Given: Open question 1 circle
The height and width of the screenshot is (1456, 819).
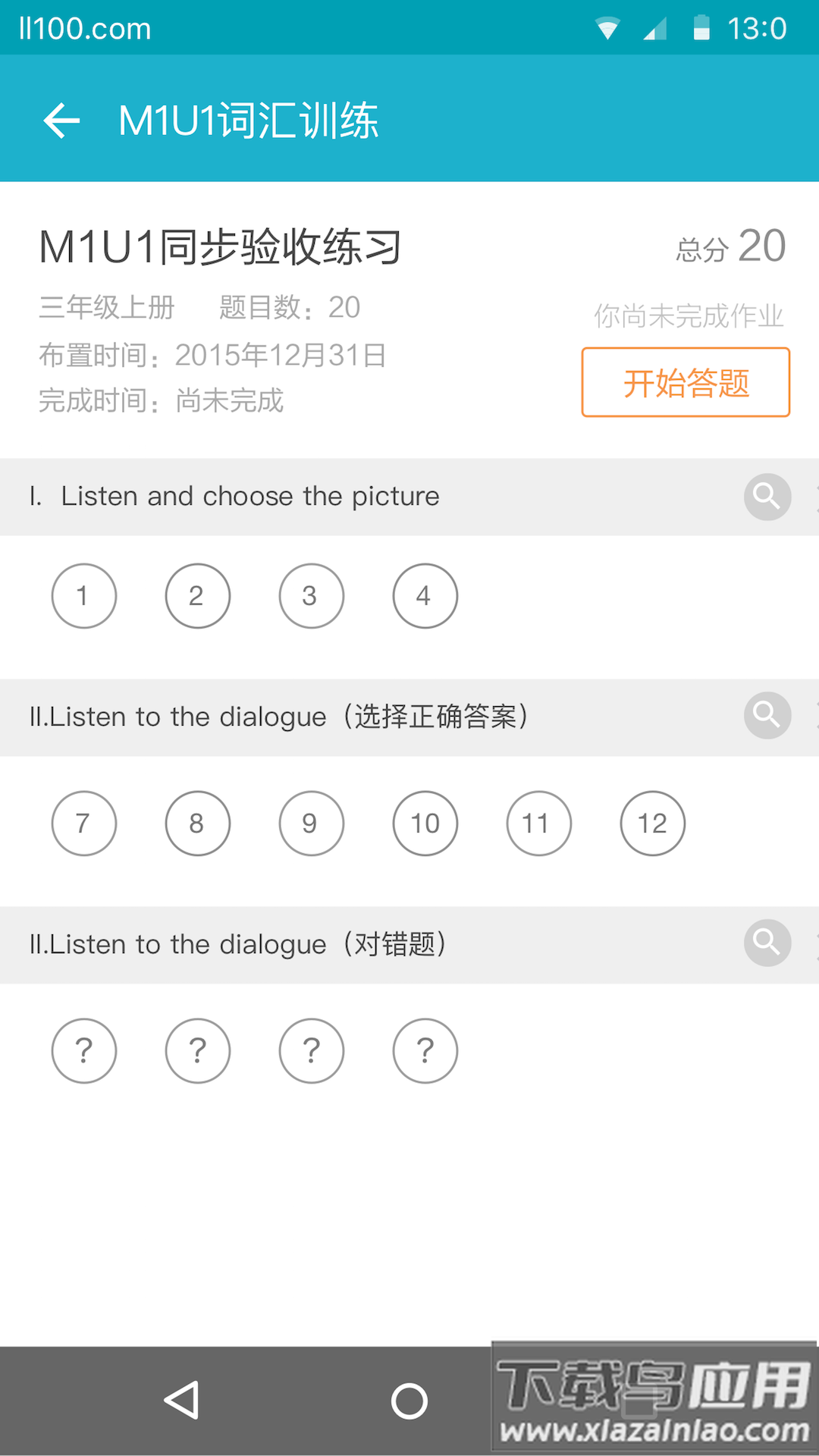Looking at the screenshot, I should point(84,596).
